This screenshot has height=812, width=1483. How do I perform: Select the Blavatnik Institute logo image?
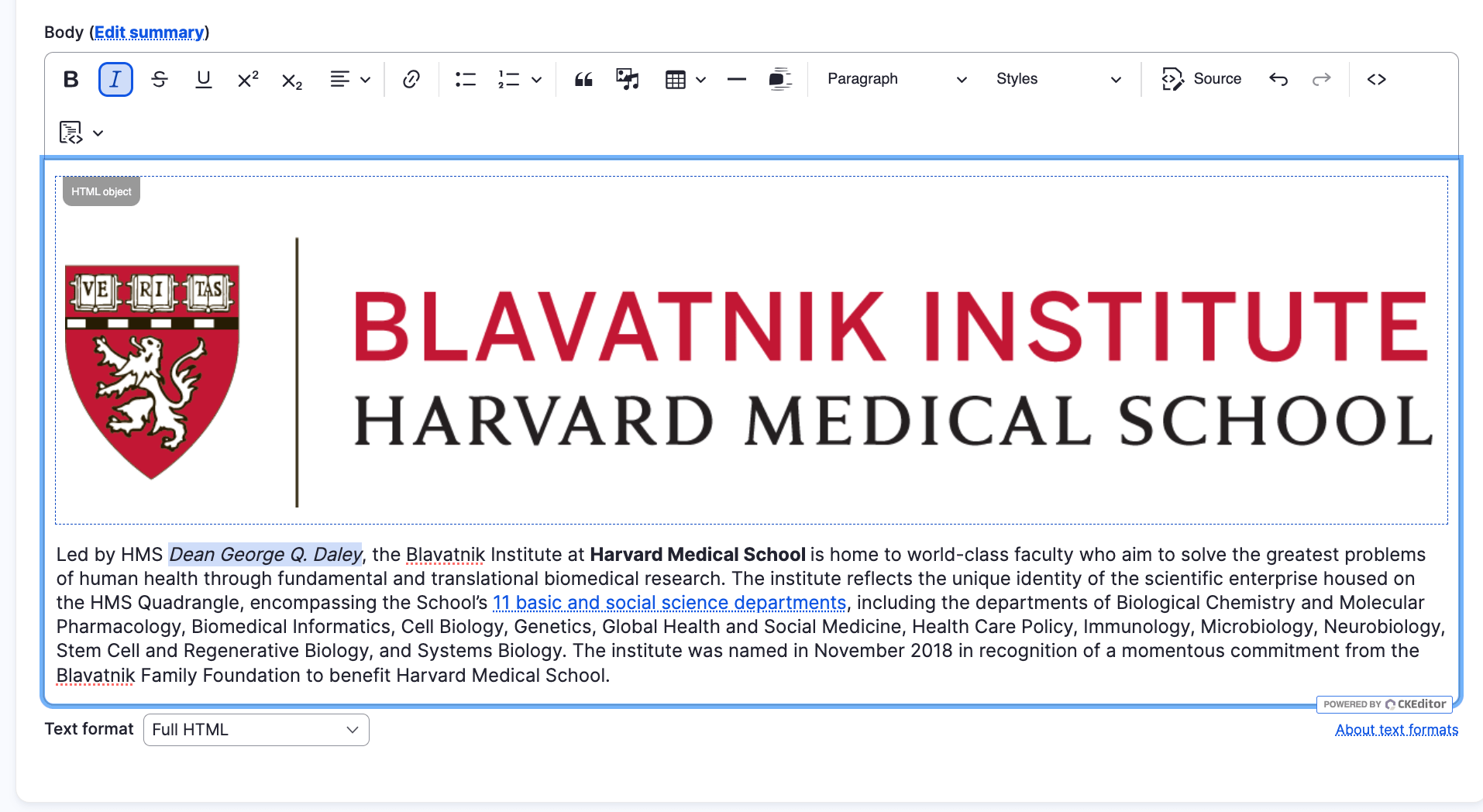[750, 372]
